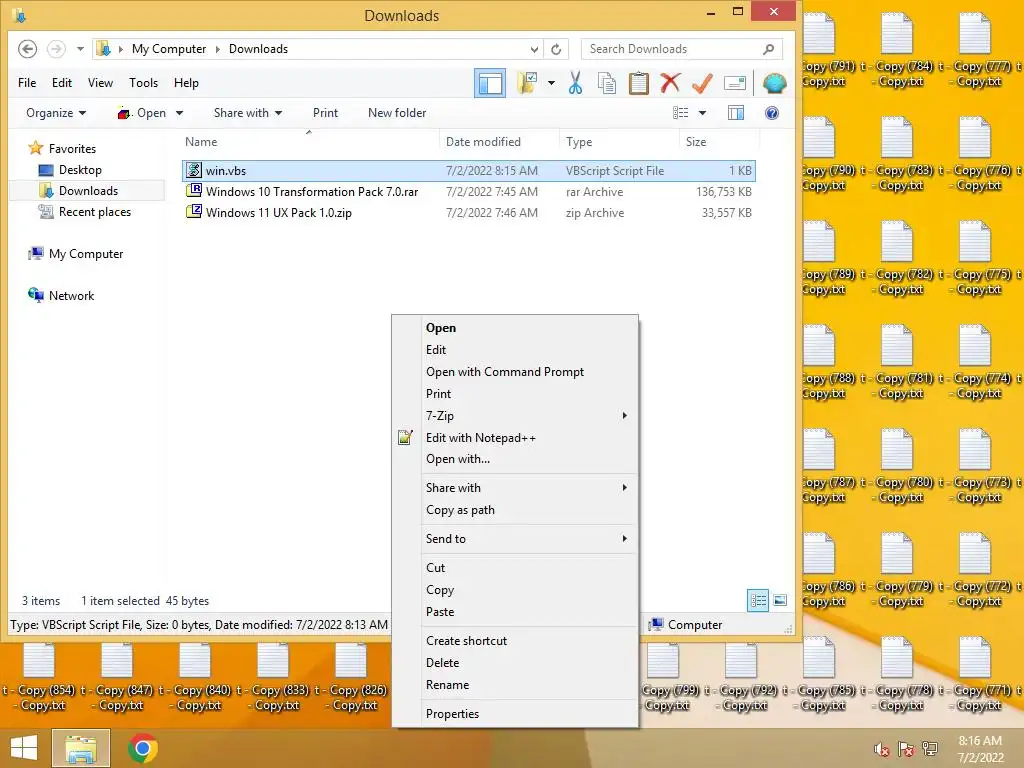Toggle the preview pane icon
This screenshot has height=768, width=1024.
(x=736, y=113)
